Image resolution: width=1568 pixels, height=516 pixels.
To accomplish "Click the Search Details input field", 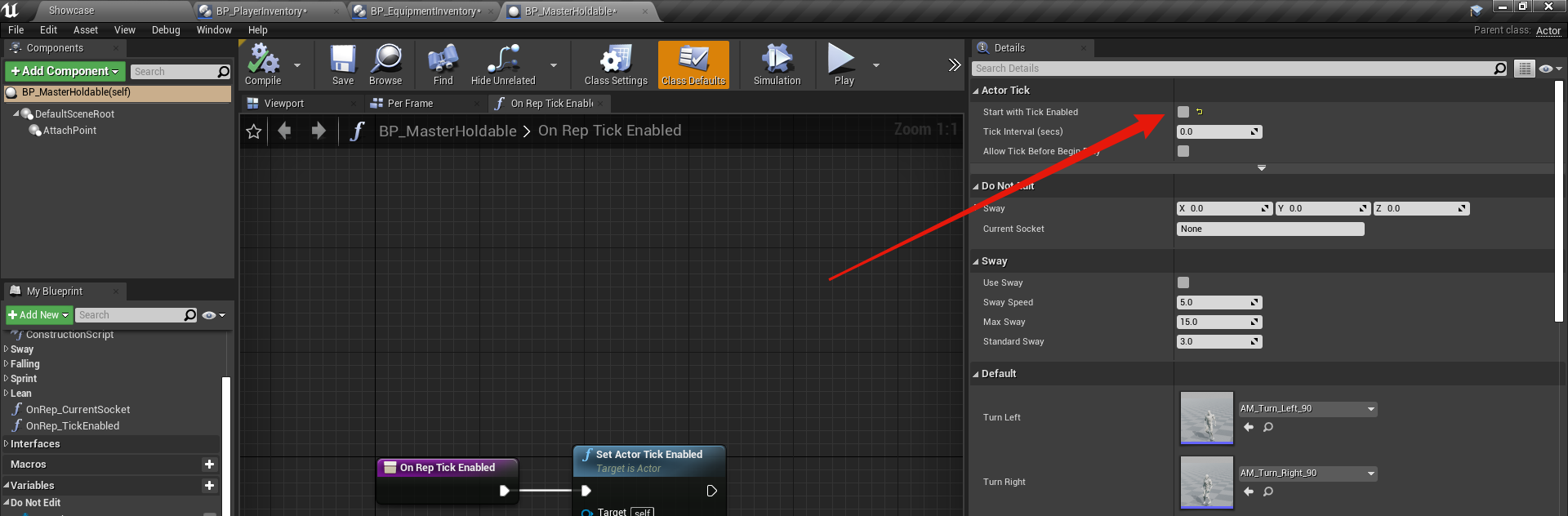I will coord(1233,69).
